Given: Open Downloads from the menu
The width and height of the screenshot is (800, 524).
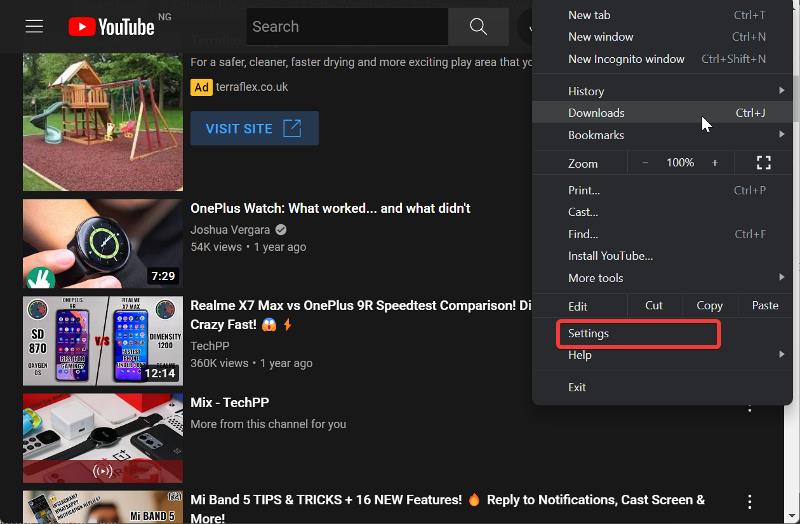Looking at the screenshot, I should pos(662,113).
